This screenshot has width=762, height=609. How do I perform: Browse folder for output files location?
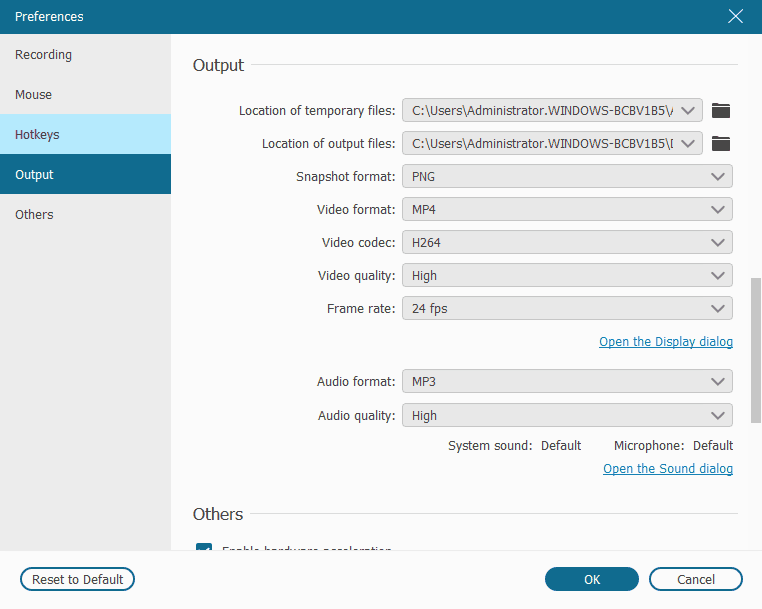click(x=721, y=143)
